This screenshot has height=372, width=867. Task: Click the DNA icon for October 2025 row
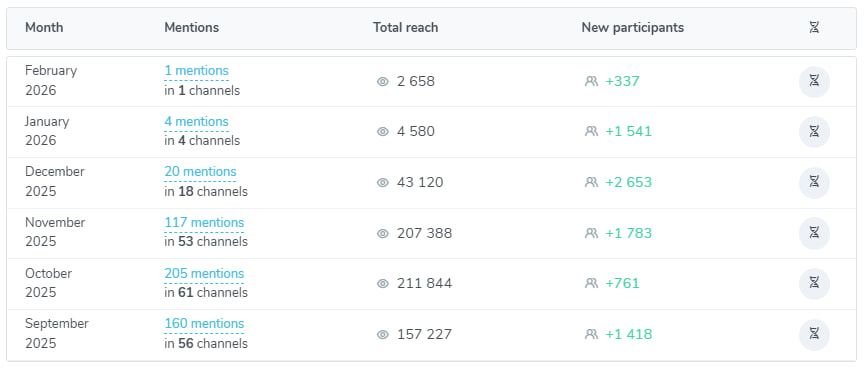tap(814, 284)
